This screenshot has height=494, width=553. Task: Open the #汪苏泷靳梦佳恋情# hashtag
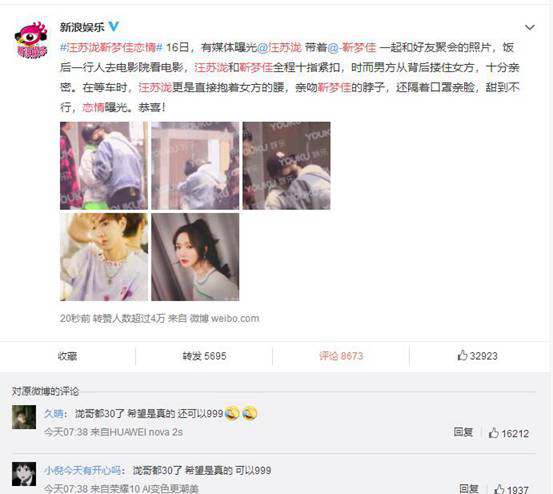pyautogui.click(x=111, y=47)
